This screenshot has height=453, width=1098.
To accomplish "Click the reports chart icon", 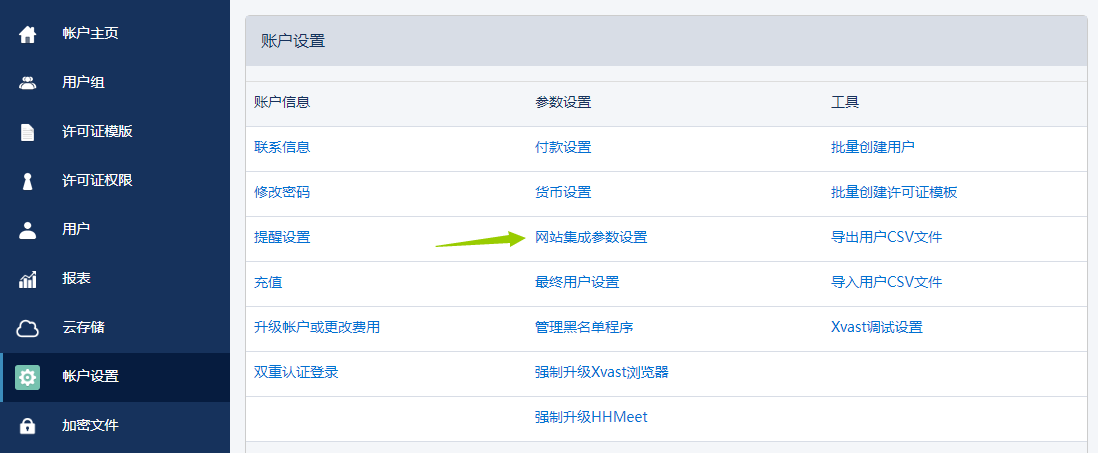I will 28,279.
